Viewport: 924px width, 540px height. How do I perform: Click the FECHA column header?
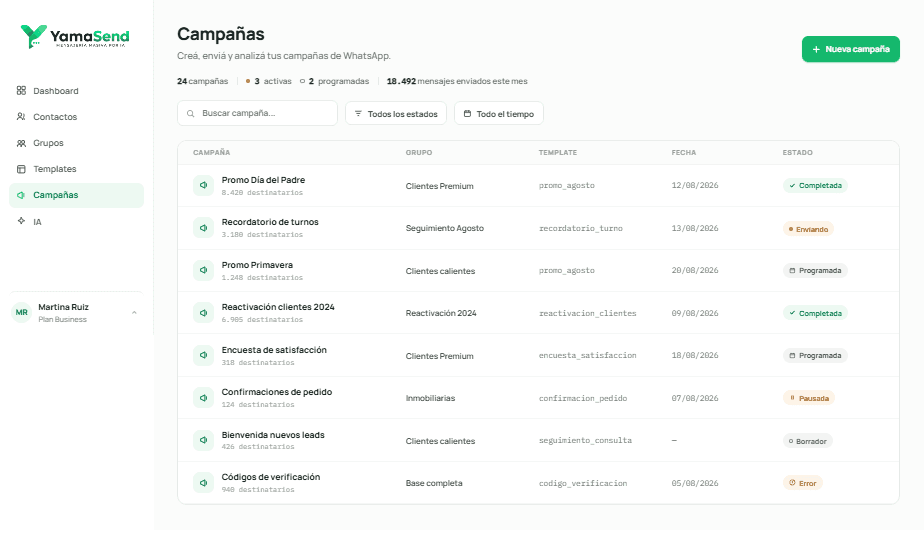(684, 153)
